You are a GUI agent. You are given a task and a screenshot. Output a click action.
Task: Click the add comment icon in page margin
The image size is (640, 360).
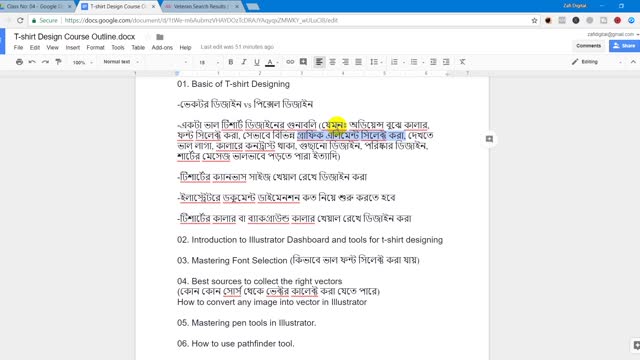point(489,139)
